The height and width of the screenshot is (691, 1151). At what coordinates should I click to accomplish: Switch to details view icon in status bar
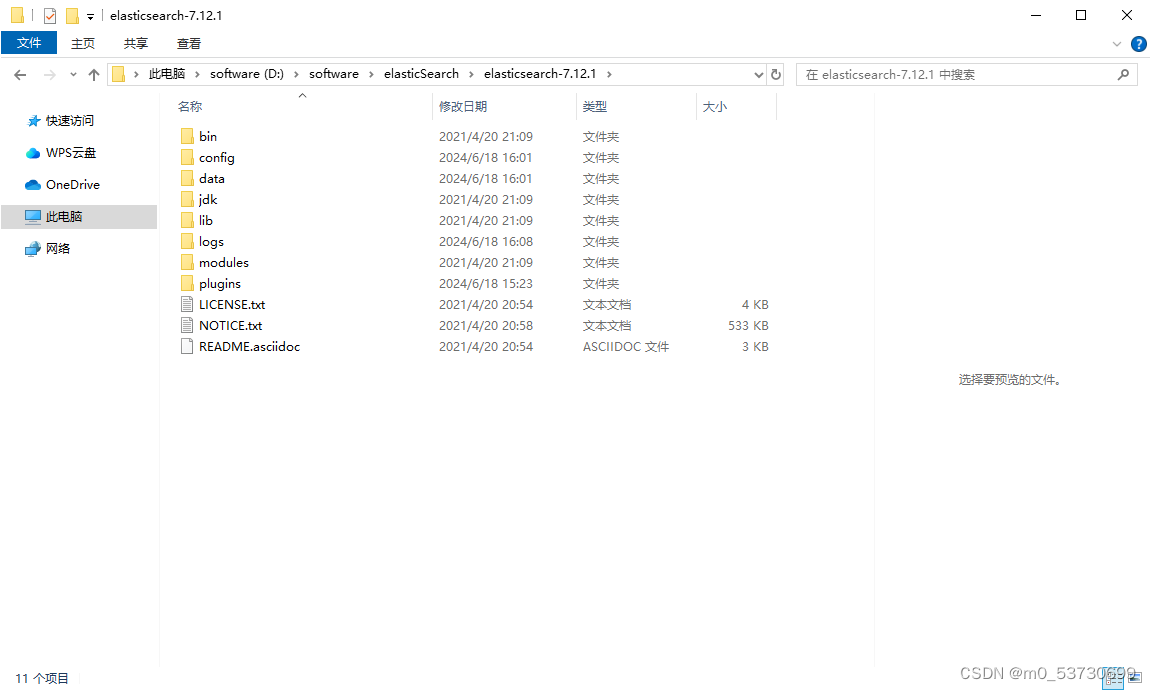[1113, 679]
